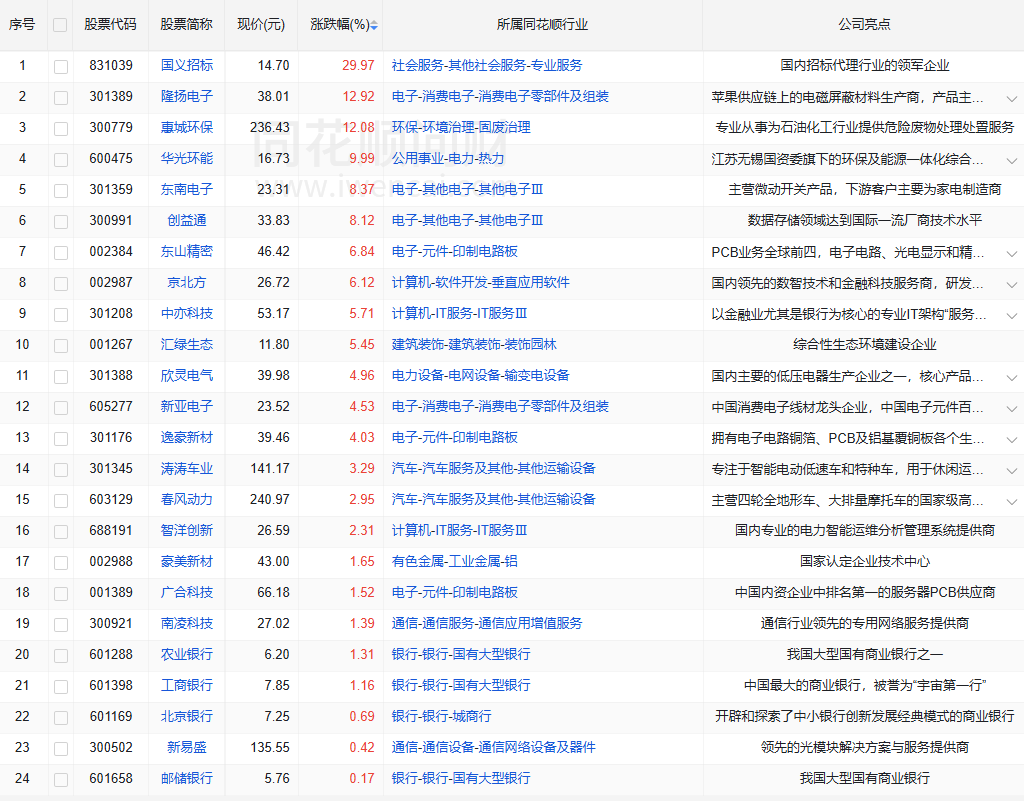Open industry 有色金属-工业金属-铝
Image resolution: width=1024 pixels, height=801 pixels.
point(455,561)
